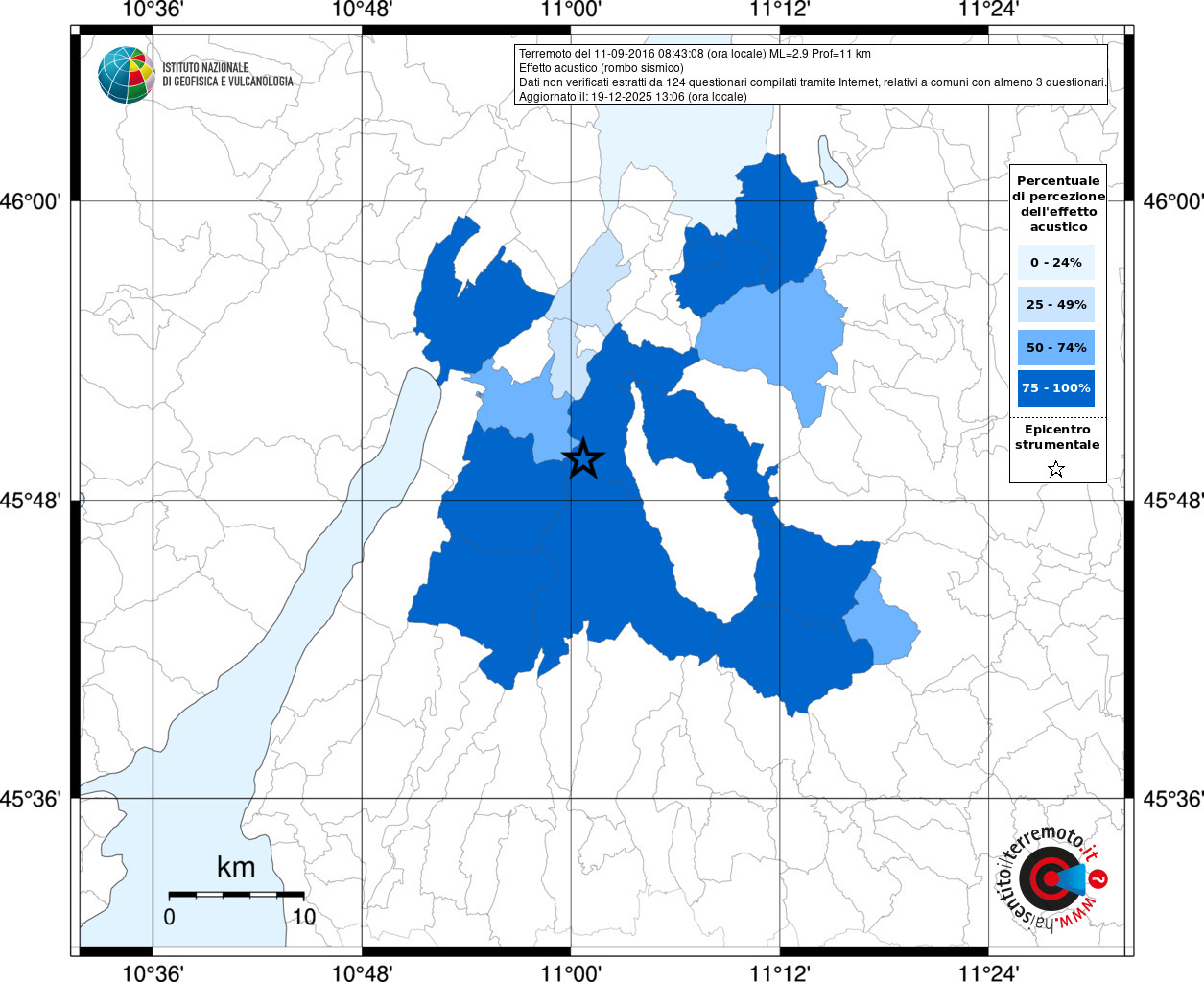Click the small lake near 11°12' top
Image resolution: width=1204 pixels, height=982 pixels.
point(832,161)
